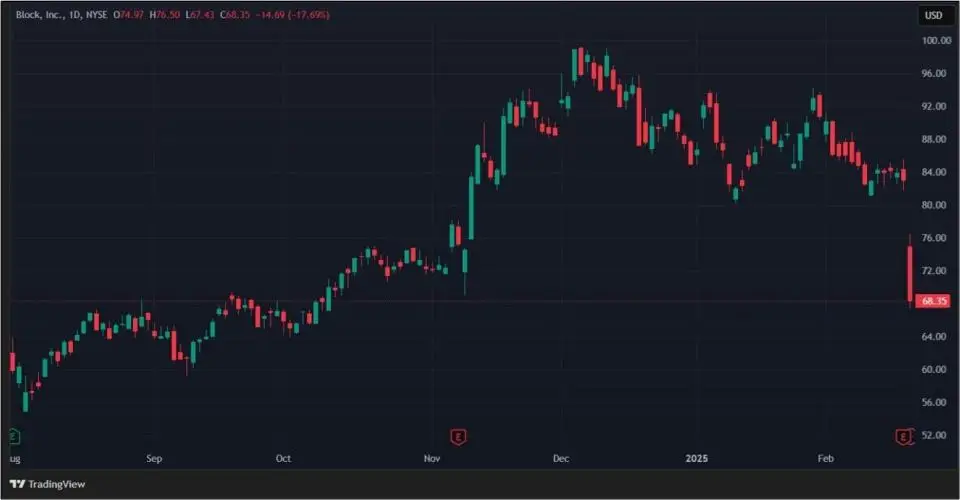Click the Dec label on time axis
The height and width of the screenshot is (500, 960).
[561, 459]
